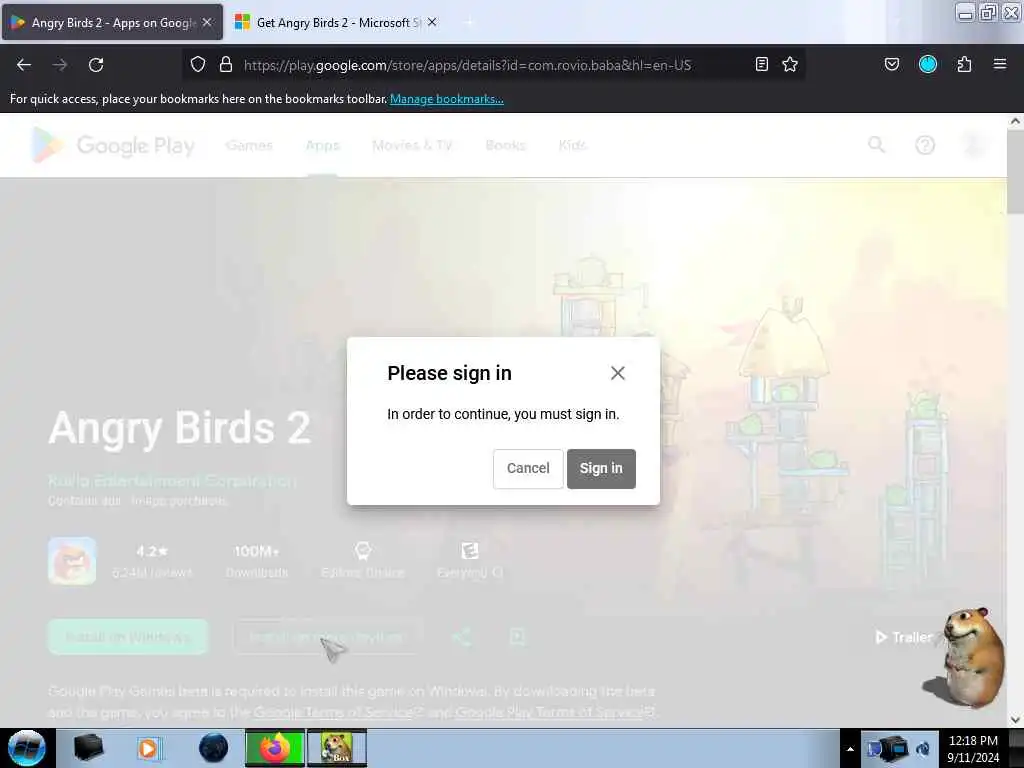The image size is (1024, 768).
Task: Open the Firefox hamburger menu
Action: pyautogui.click(x=1000, y=64)
